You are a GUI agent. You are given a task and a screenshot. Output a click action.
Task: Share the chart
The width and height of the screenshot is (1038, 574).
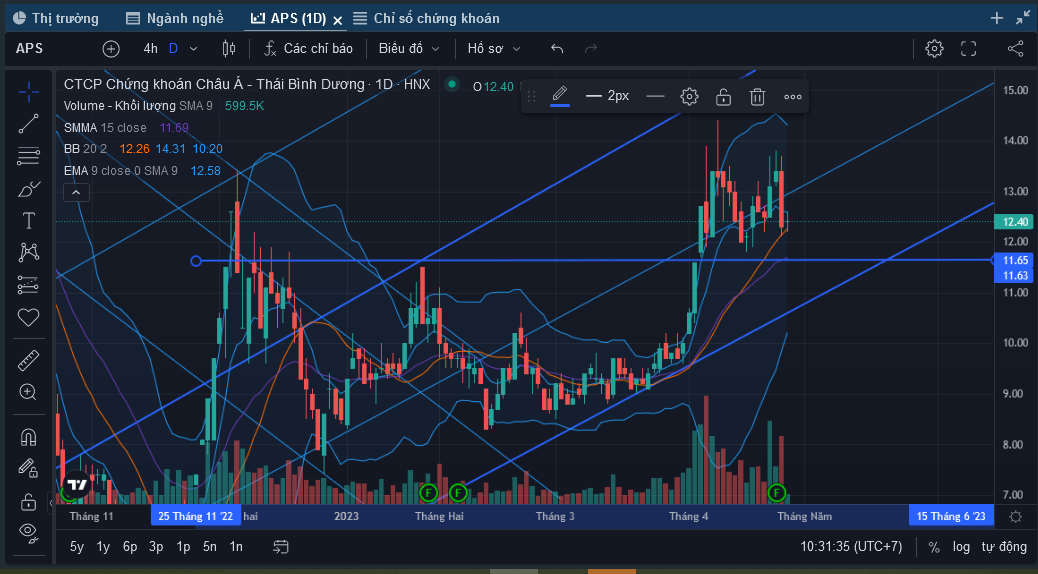click(1015, 48)
